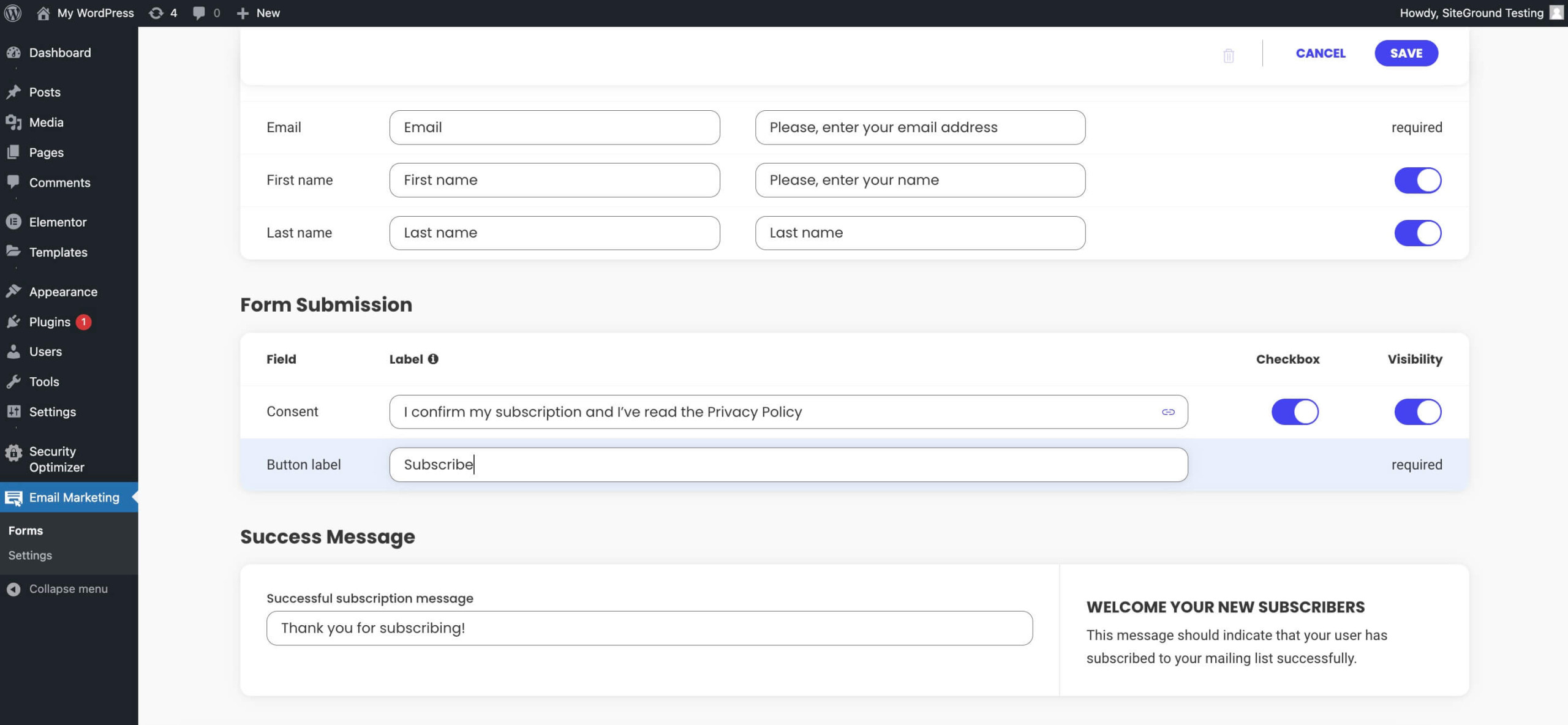Click Collapse menu text
Screen dimensions: 1568x725
69,588
